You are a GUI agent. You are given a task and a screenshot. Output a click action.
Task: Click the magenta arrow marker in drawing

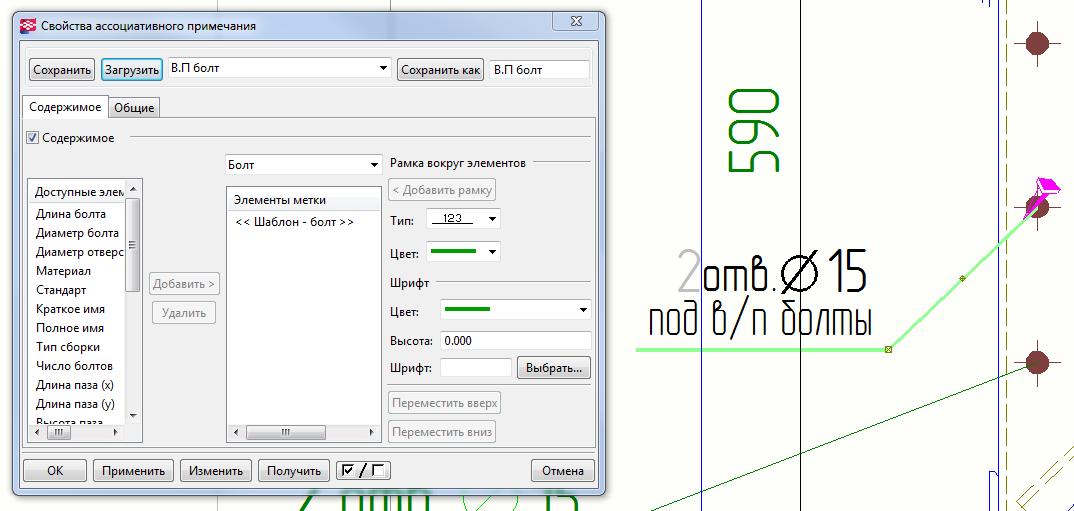(x=1040, y=197)
